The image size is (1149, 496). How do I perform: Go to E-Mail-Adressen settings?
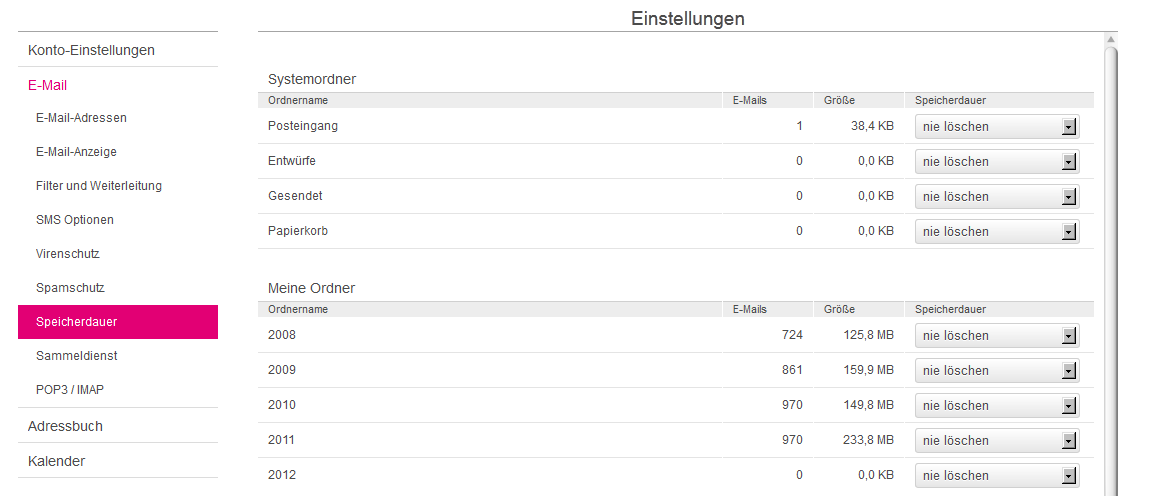81,118
